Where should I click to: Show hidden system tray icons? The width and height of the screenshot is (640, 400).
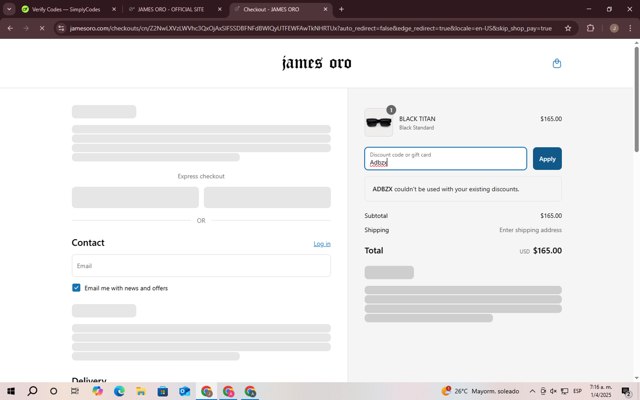(x=532, y=391)
